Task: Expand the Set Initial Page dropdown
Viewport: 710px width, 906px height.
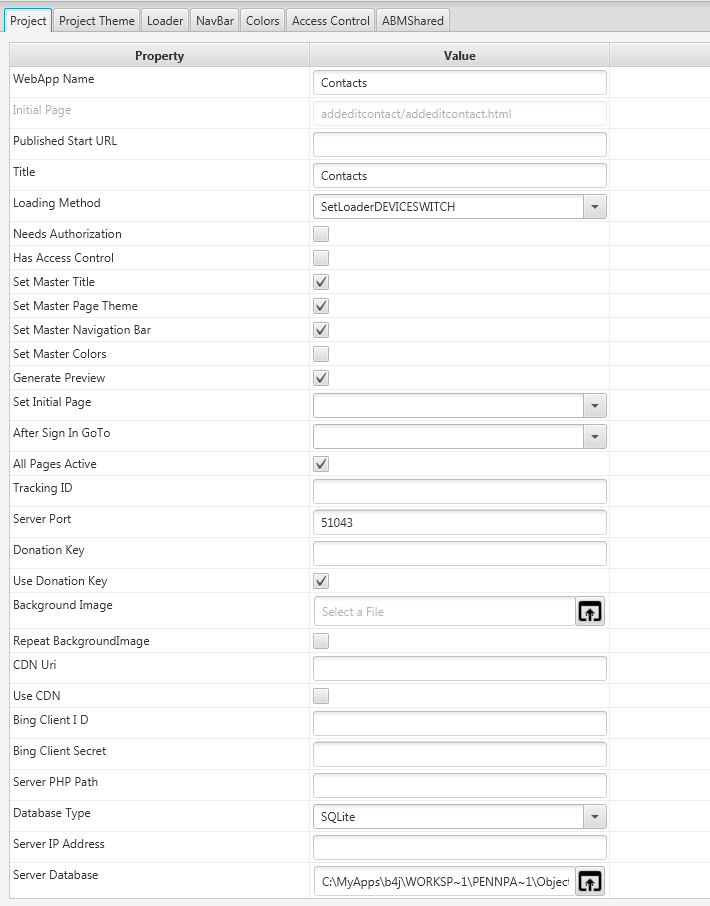Action: [x=595, y=405]
